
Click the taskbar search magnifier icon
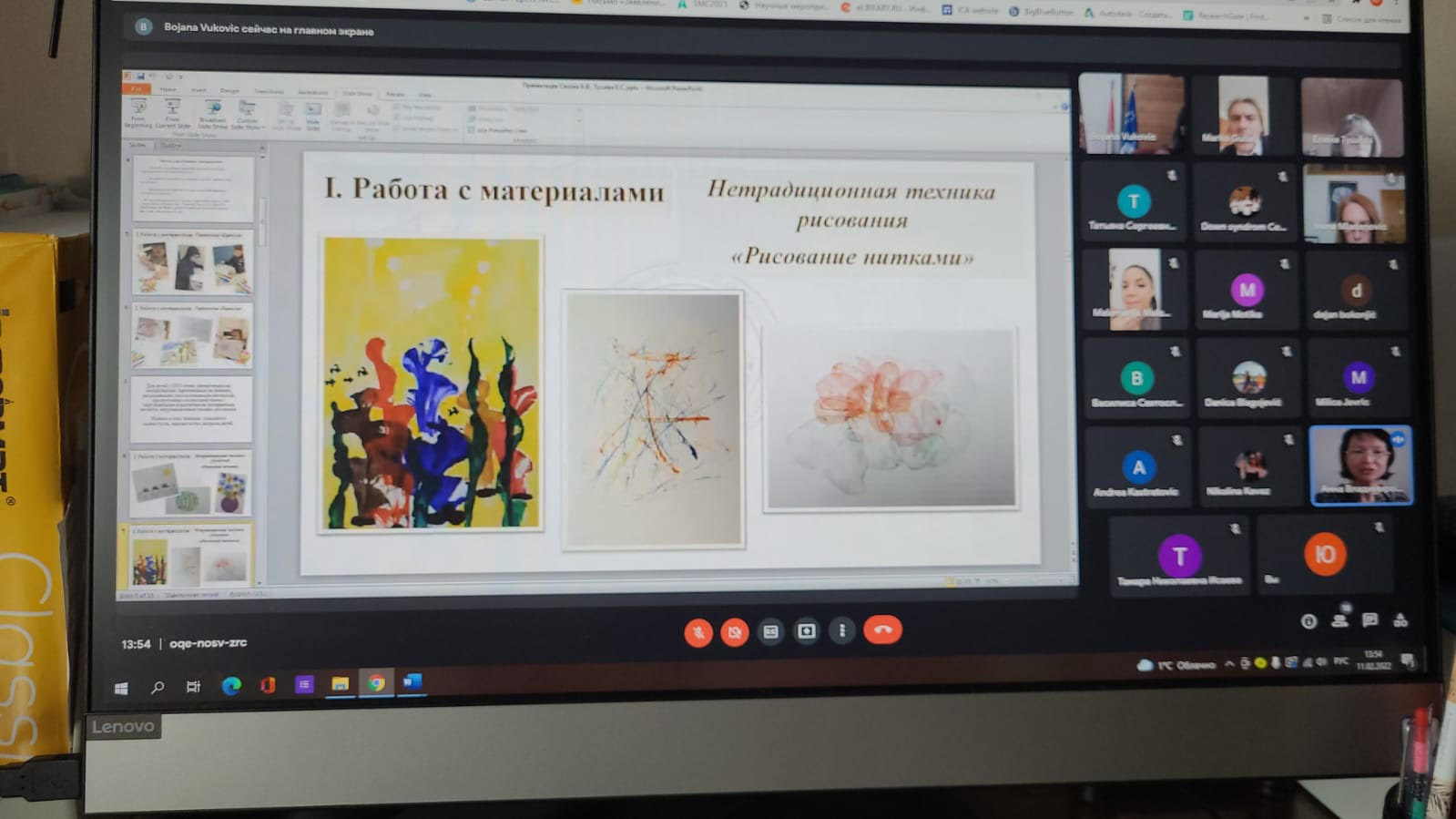point(158,687)
